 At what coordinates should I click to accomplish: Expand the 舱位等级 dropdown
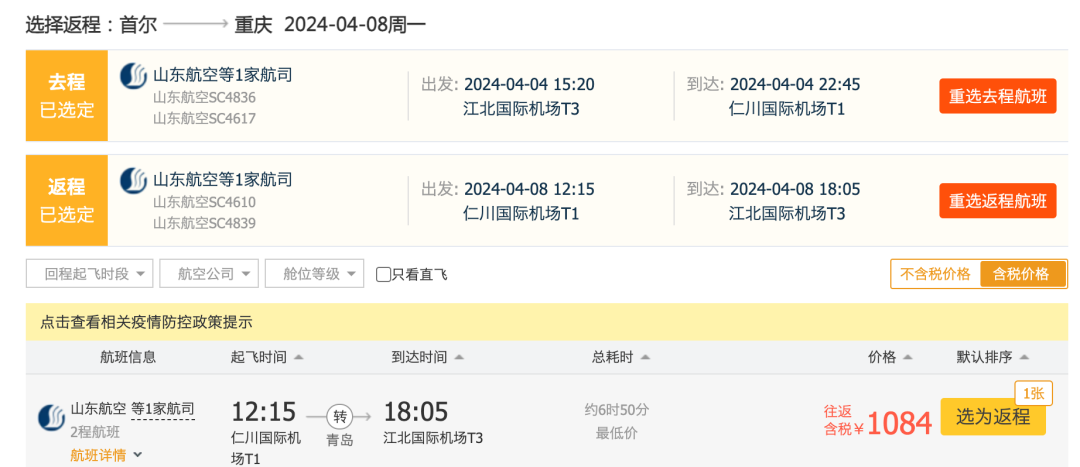[314, 274]
